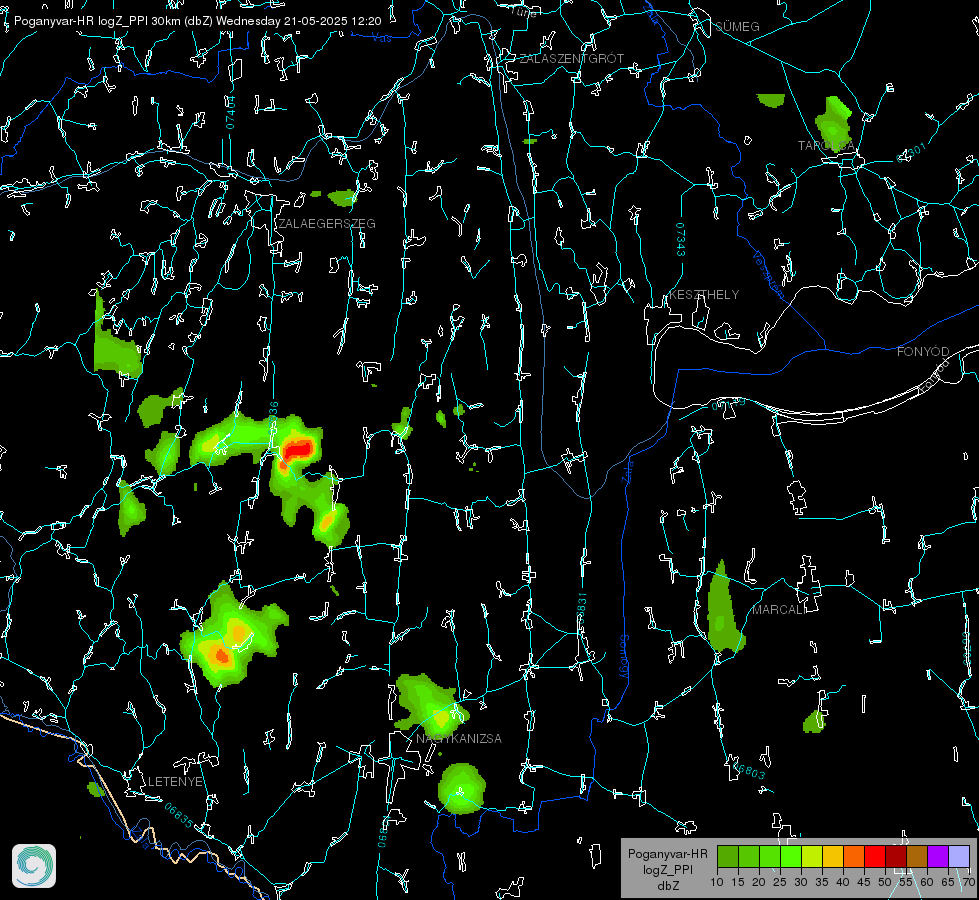
Task: Click the red storm core south of Zalaegerszeg
Action: point(298,448)
